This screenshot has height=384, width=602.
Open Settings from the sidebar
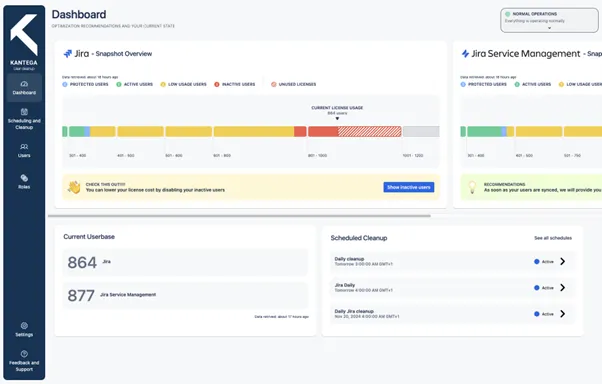pos(24,329)
